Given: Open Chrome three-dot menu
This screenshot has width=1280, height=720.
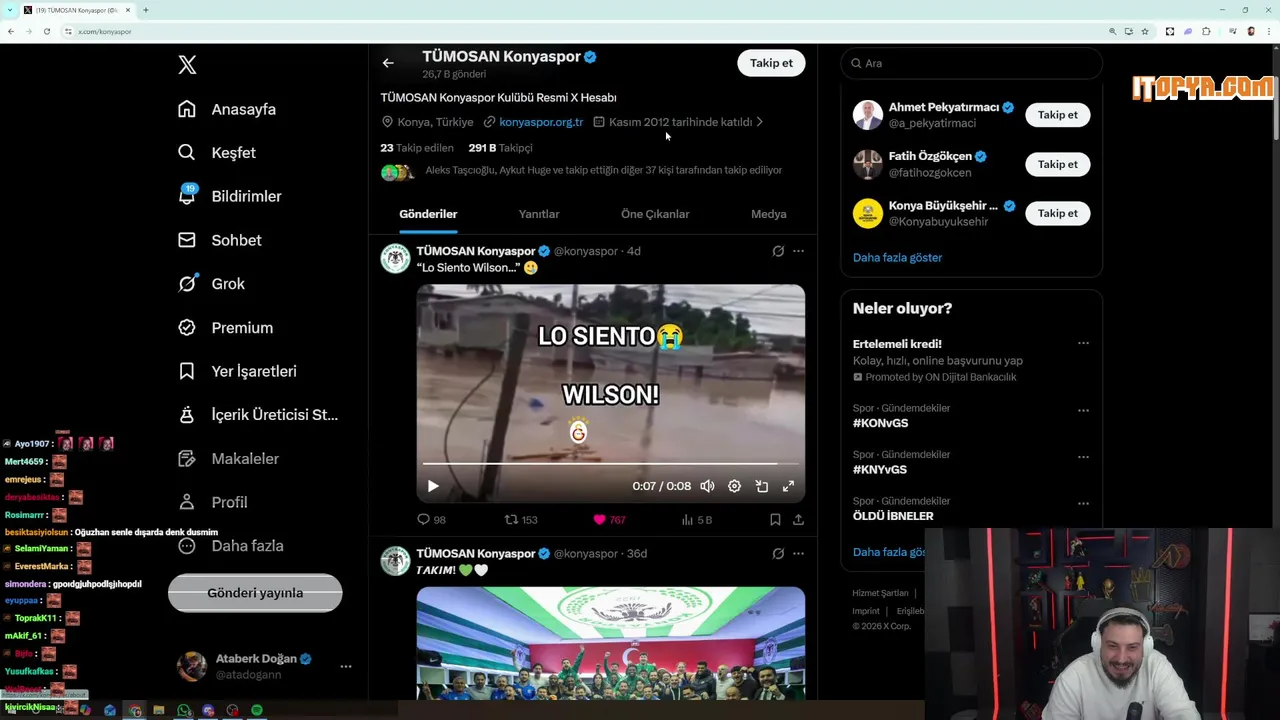Looking at the screenshot, I should point(1269,31).
